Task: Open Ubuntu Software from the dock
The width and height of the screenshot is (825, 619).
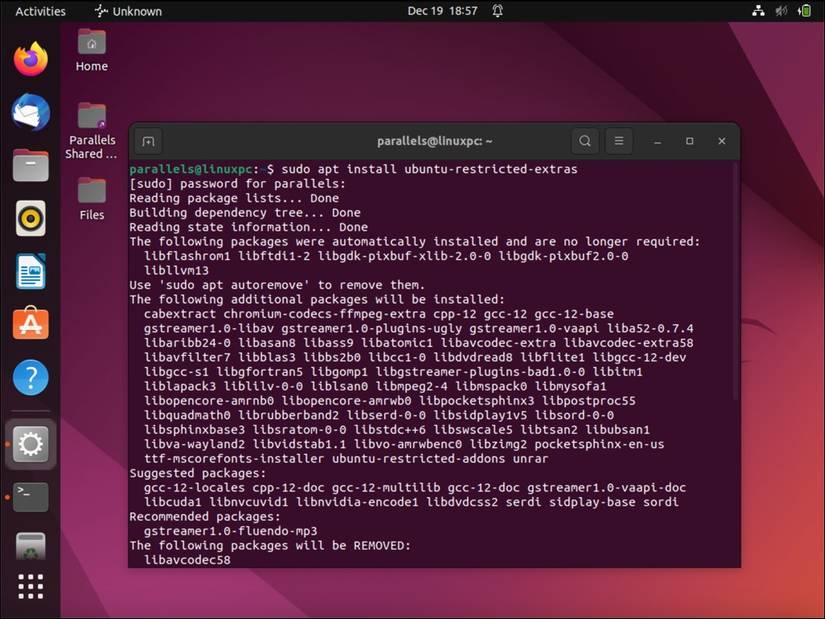Action: click(30, 322)
